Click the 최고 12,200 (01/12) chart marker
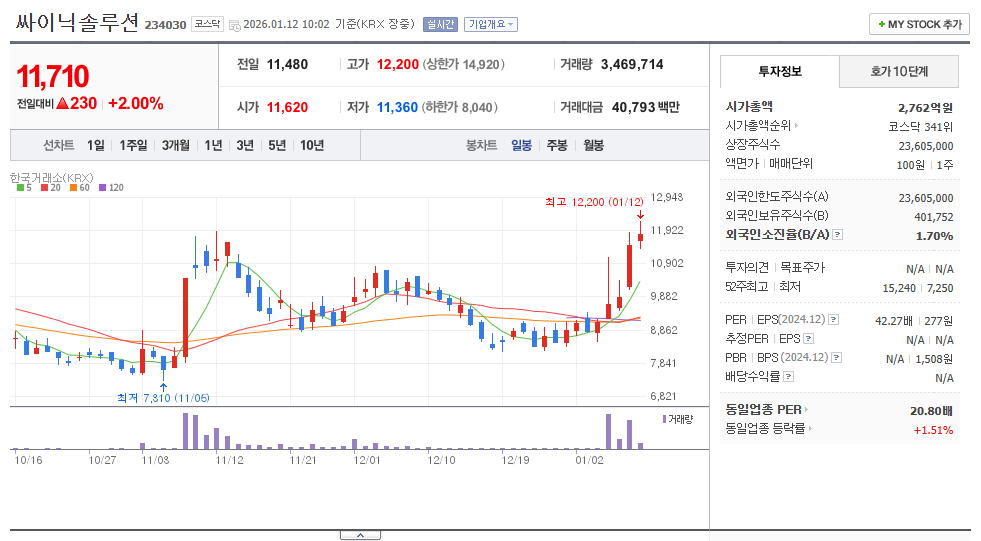 pyautogui.click(x=594, y=202)
